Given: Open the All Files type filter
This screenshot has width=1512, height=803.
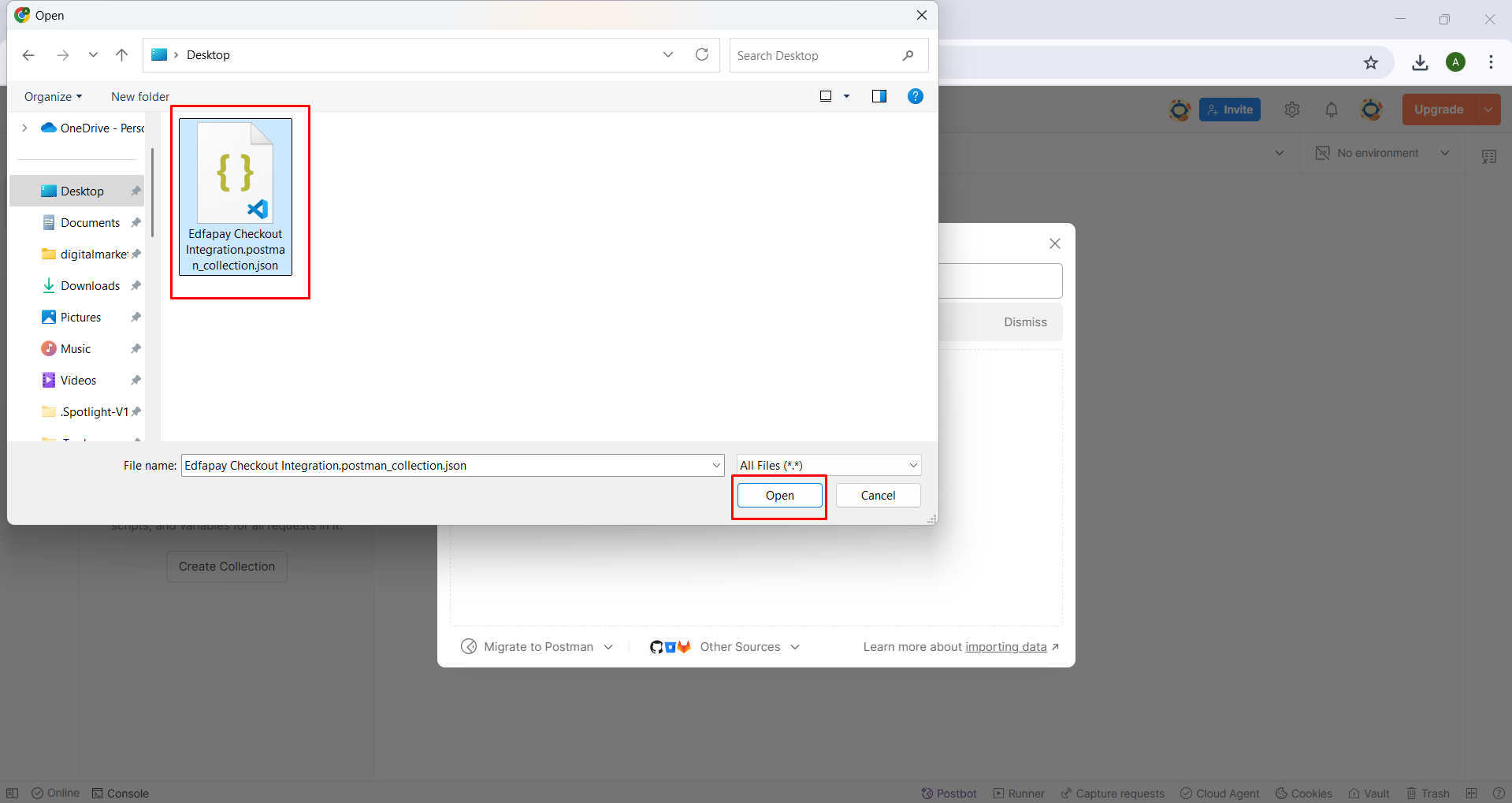Looking at the screenshot, I should pyautogui.click(x=829, y=466).
